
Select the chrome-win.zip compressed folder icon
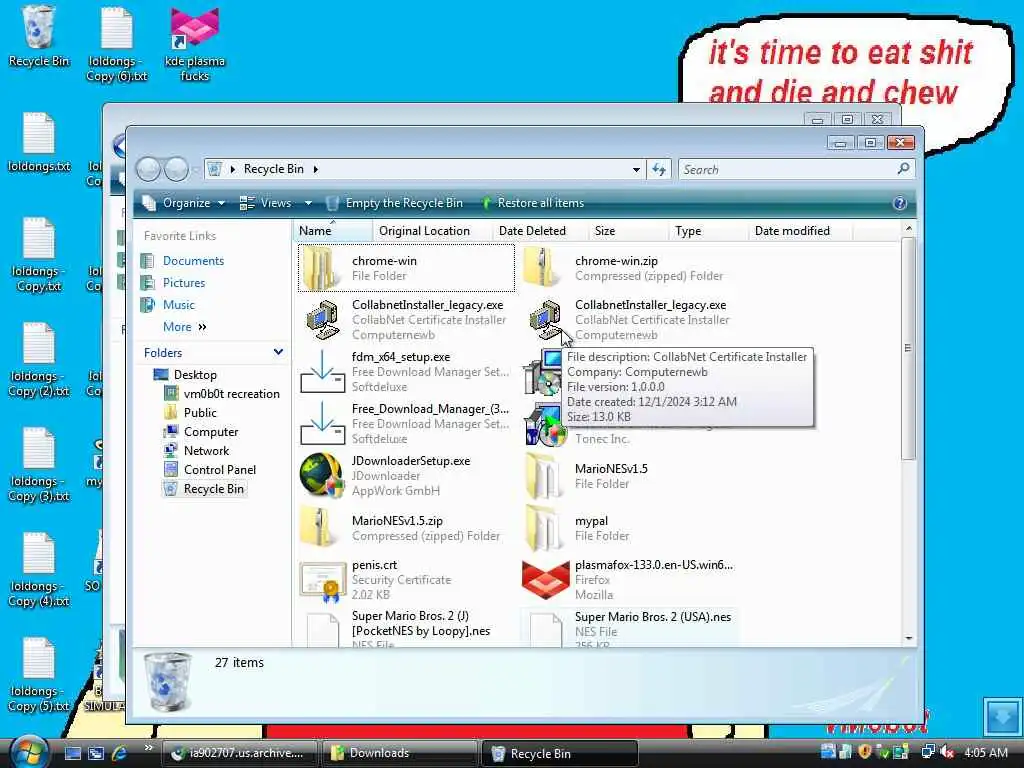[x=542, y=268]
